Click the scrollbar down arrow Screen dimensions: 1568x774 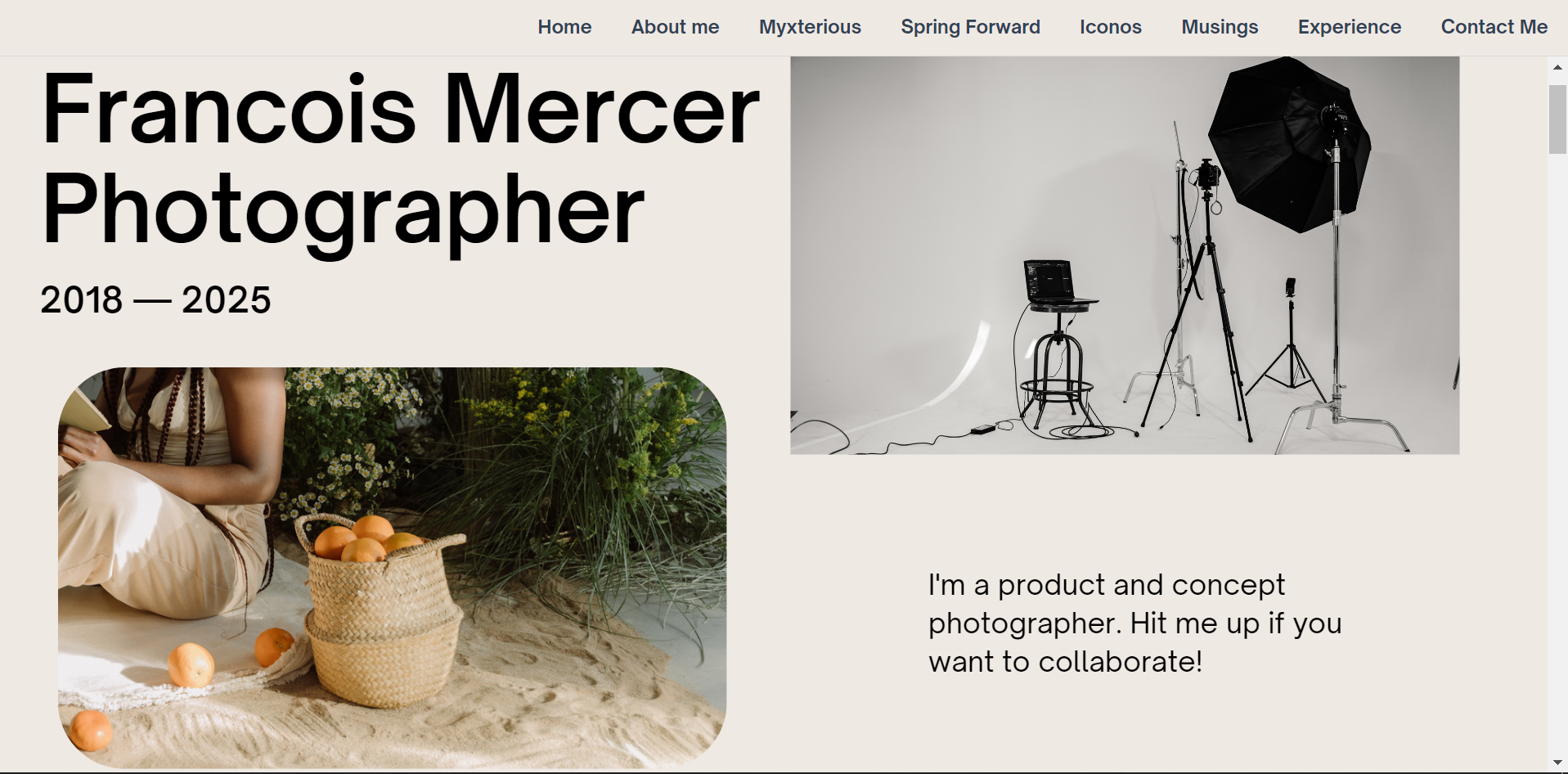[1557, 763]
